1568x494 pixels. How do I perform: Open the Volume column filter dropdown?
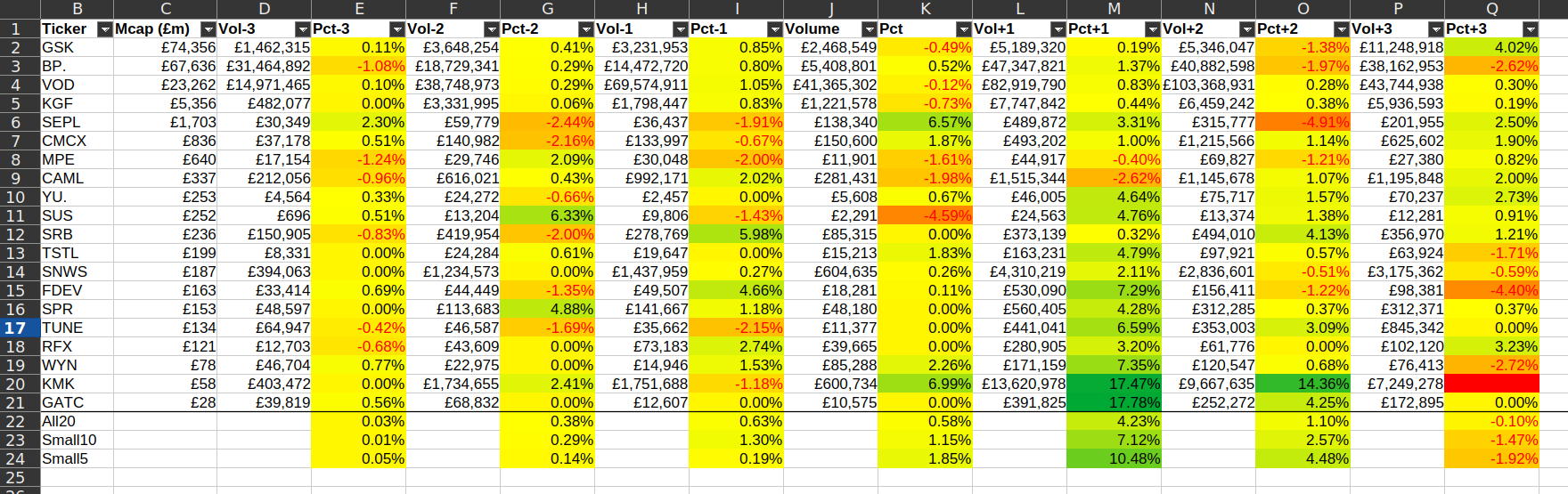click(x=869, y=29)
